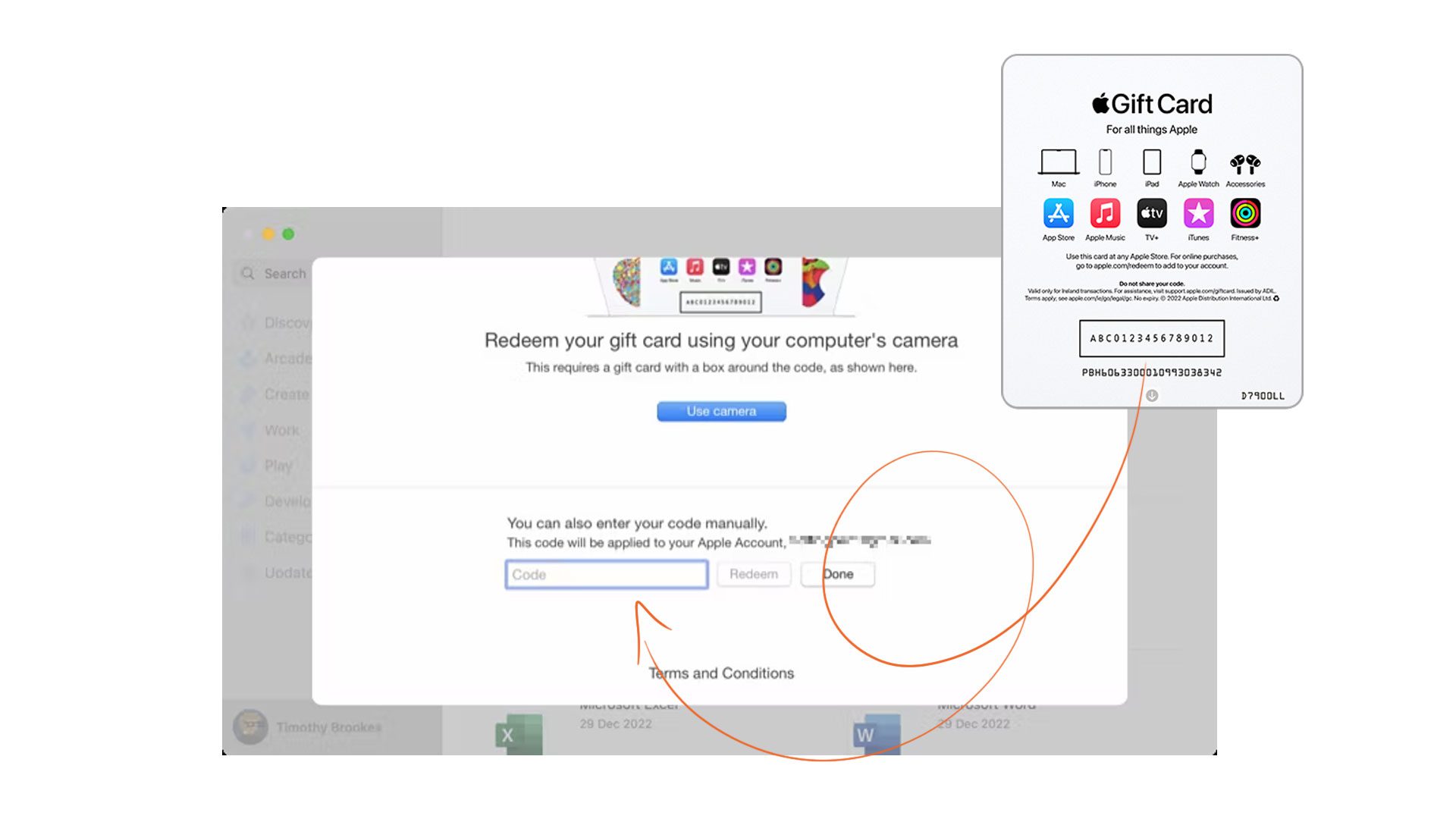Click 'You can also enter your code manually'
The width and height of the screenshot is (1456, 819).
tap(637, 523)
